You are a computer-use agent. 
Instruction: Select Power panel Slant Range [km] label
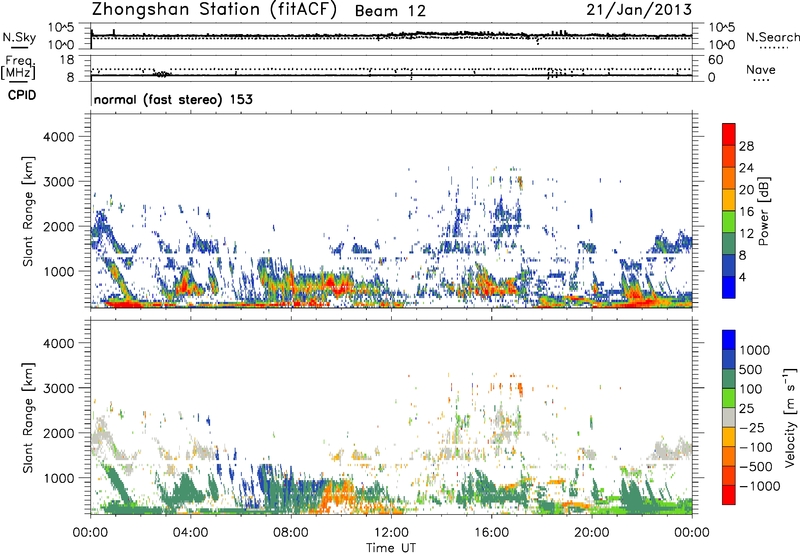28,211
